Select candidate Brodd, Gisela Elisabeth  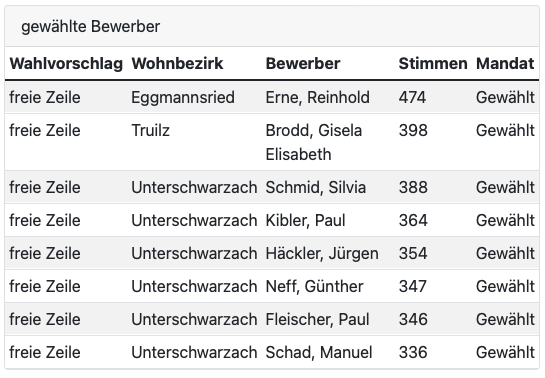pos(314,142)
